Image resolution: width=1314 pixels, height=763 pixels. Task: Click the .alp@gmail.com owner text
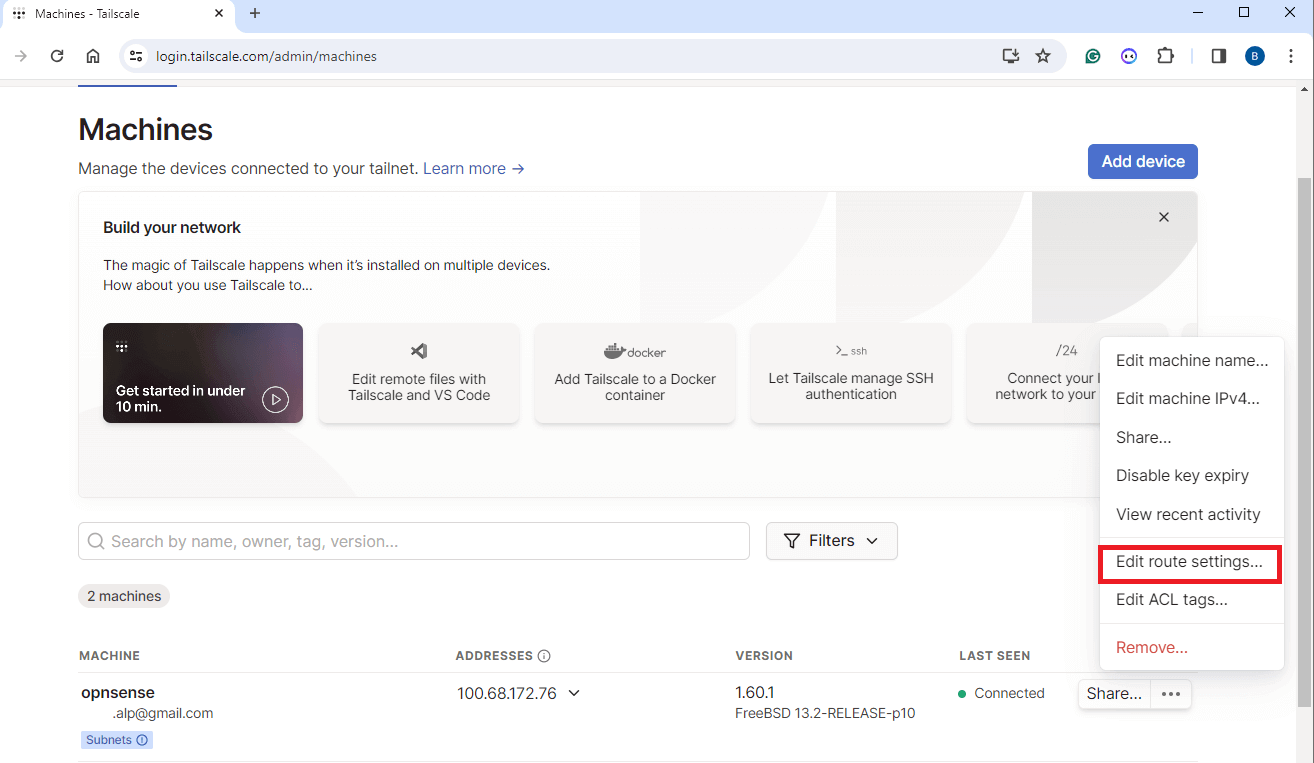(x=163, y=714)
